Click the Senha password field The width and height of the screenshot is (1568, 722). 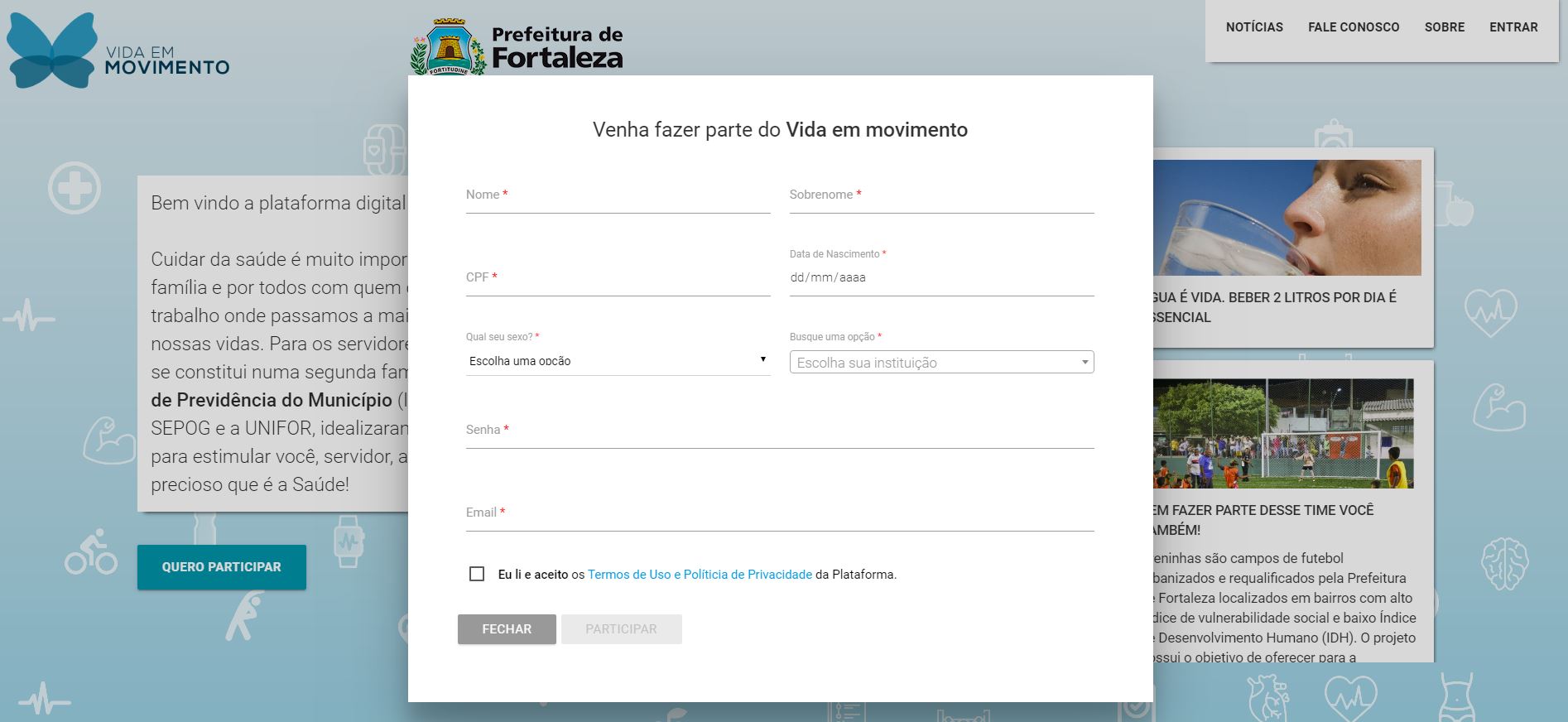[x=780, y=431]
